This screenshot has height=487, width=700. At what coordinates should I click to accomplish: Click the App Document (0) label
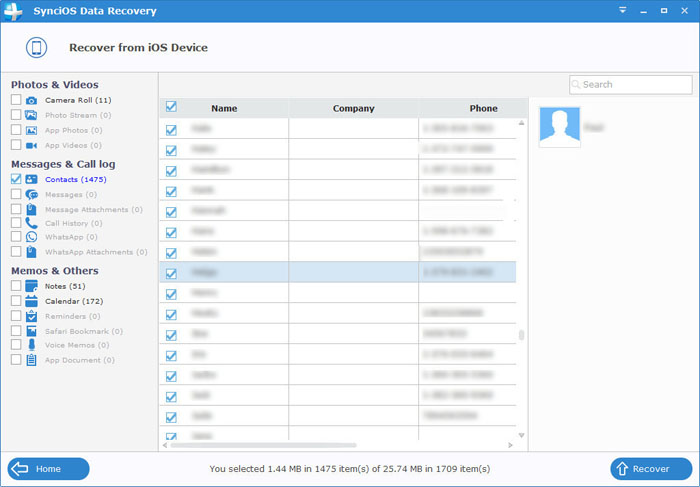tap(80, 360)
